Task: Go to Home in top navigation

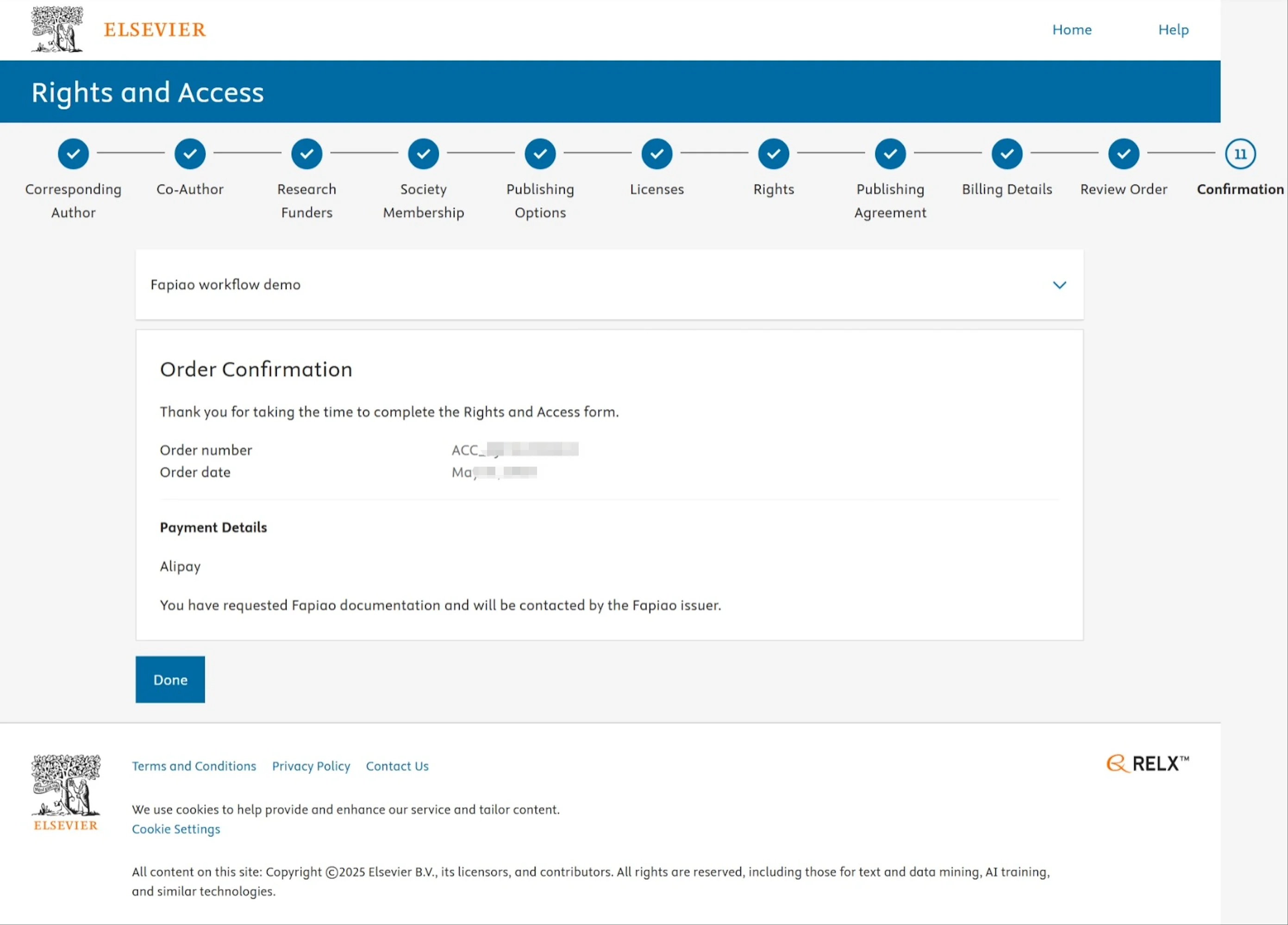Action: coord(1072,30)
